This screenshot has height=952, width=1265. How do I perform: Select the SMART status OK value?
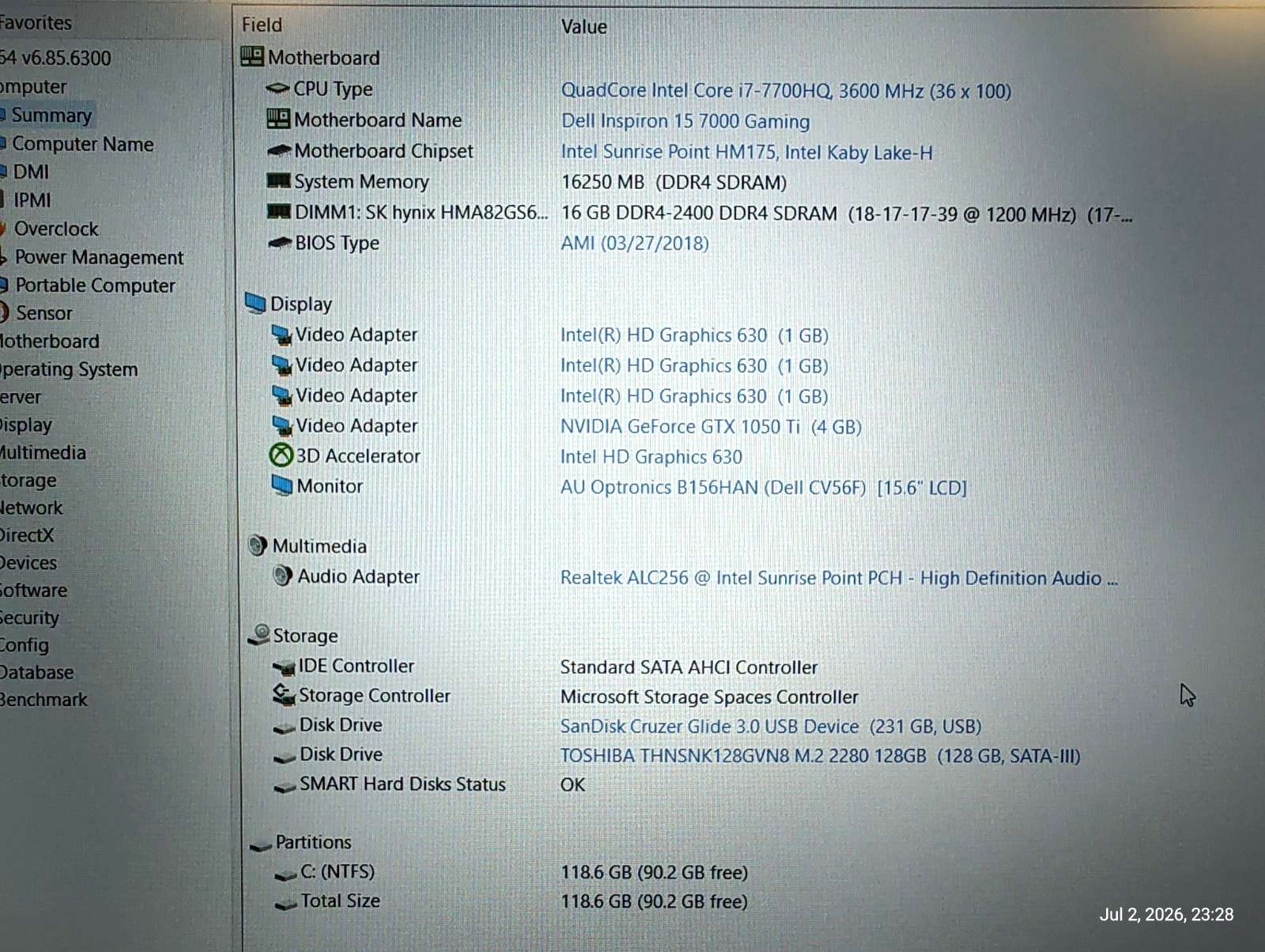[573, 784]
